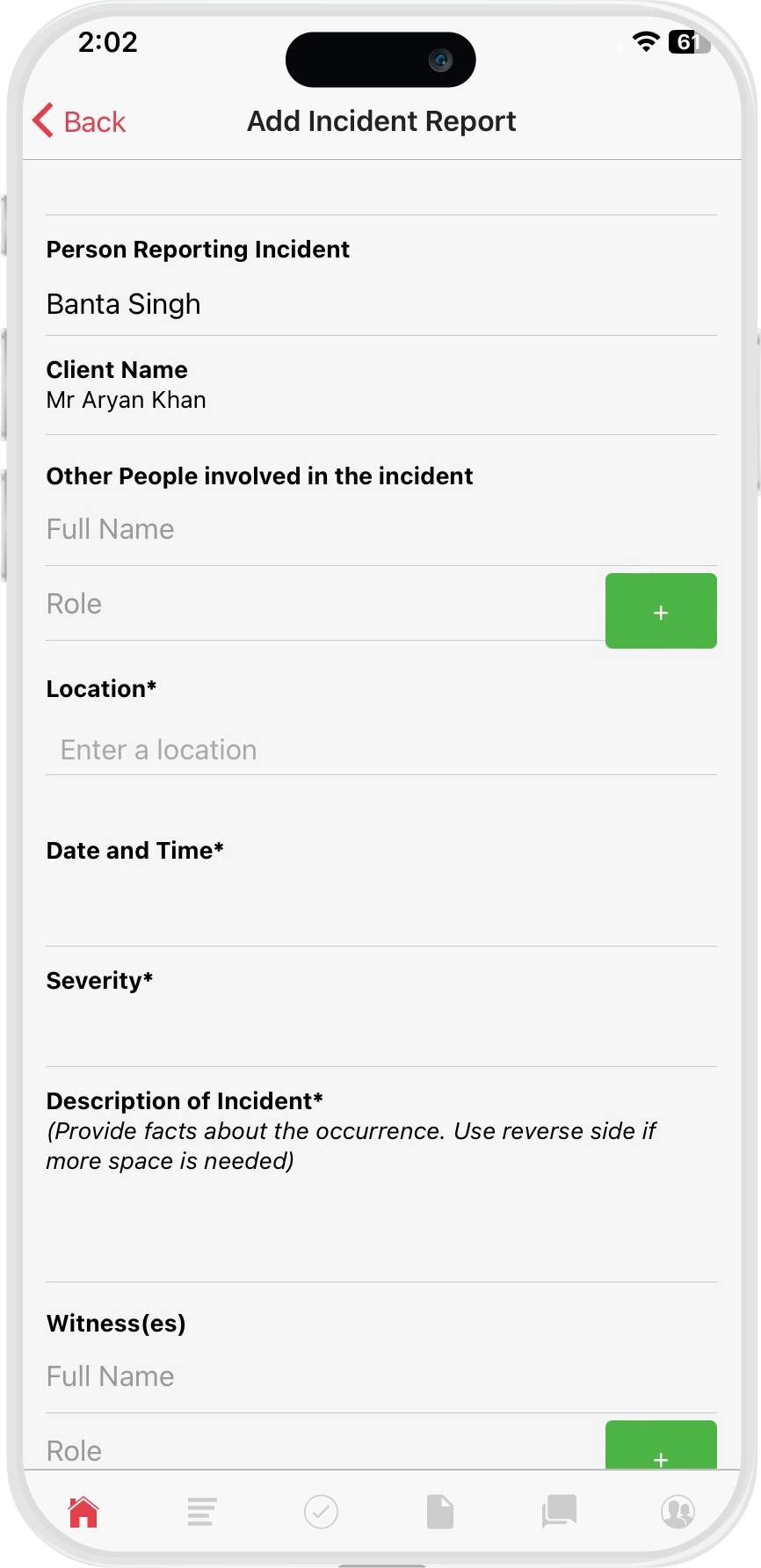
Task: Open the people profile tab icon
Action: (x=678, y=1512)
